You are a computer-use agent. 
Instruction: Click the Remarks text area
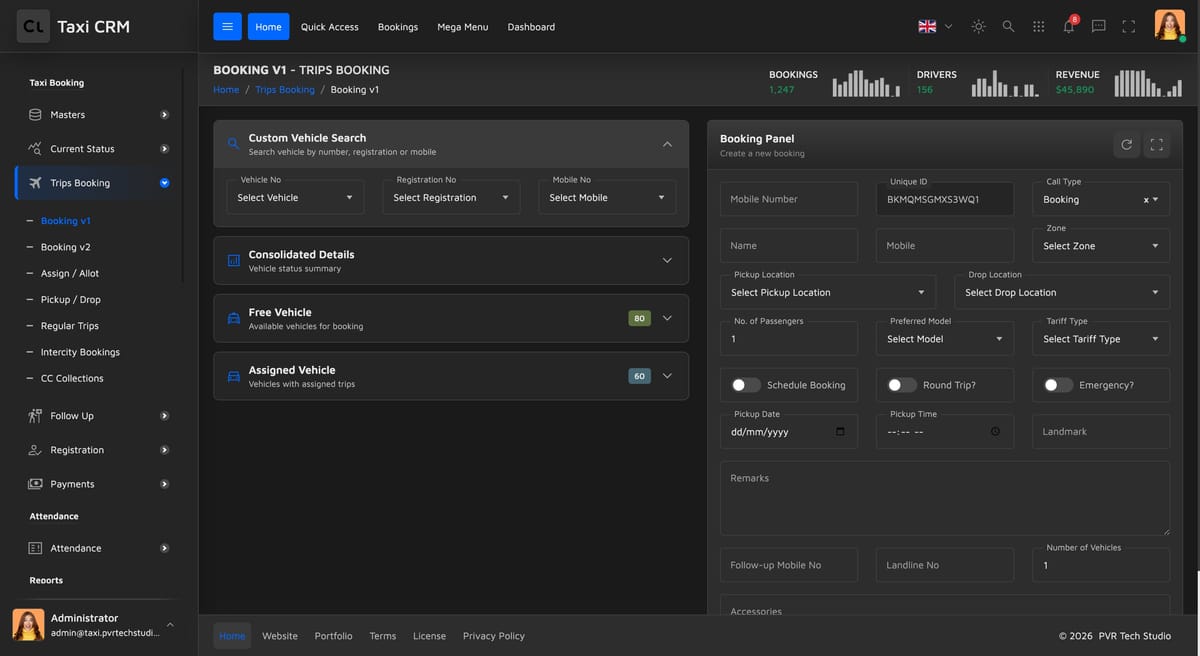point(945,498)
